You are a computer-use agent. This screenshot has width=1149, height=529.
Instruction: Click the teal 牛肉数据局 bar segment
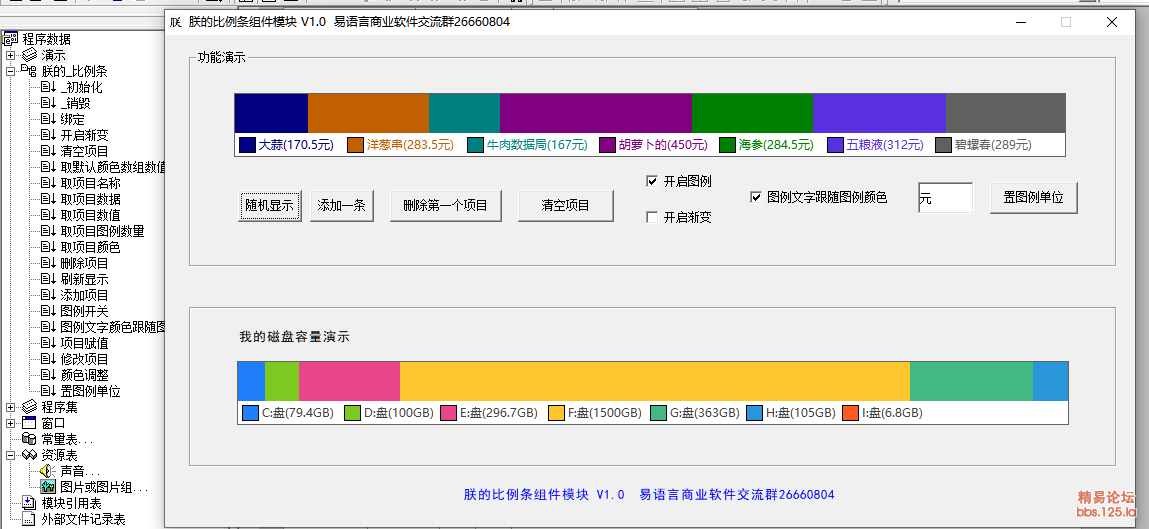click(464, 113)
